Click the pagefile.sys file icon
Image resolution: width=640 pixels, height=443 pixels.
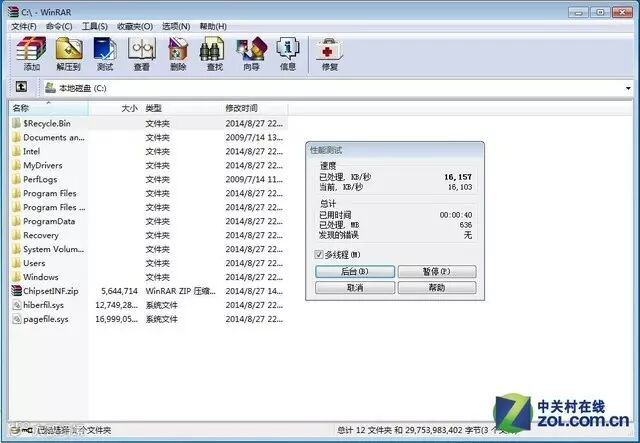pos(17,319)
